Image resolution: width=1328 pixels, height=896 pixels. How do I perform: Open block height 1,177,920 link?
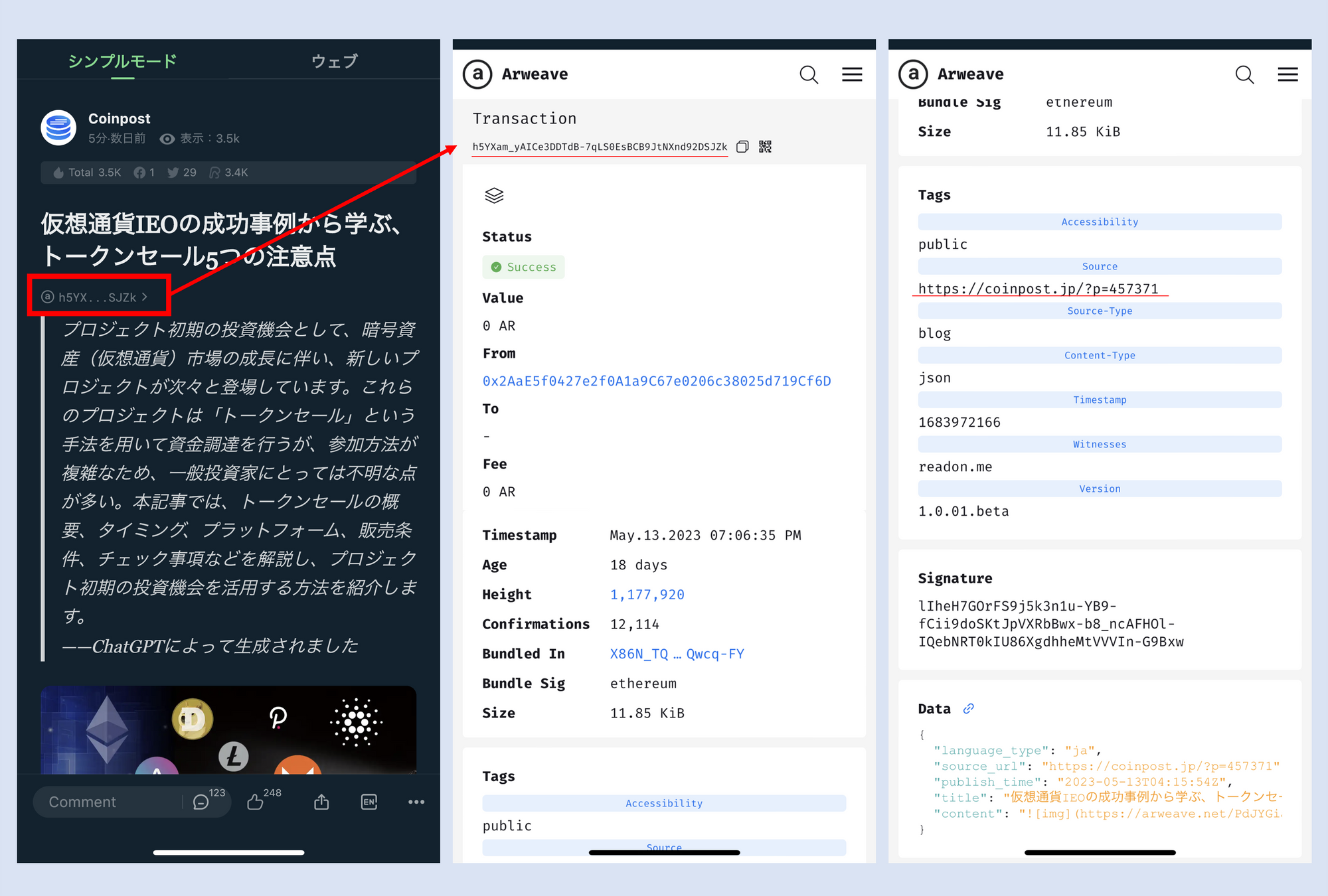pos(647,595)
